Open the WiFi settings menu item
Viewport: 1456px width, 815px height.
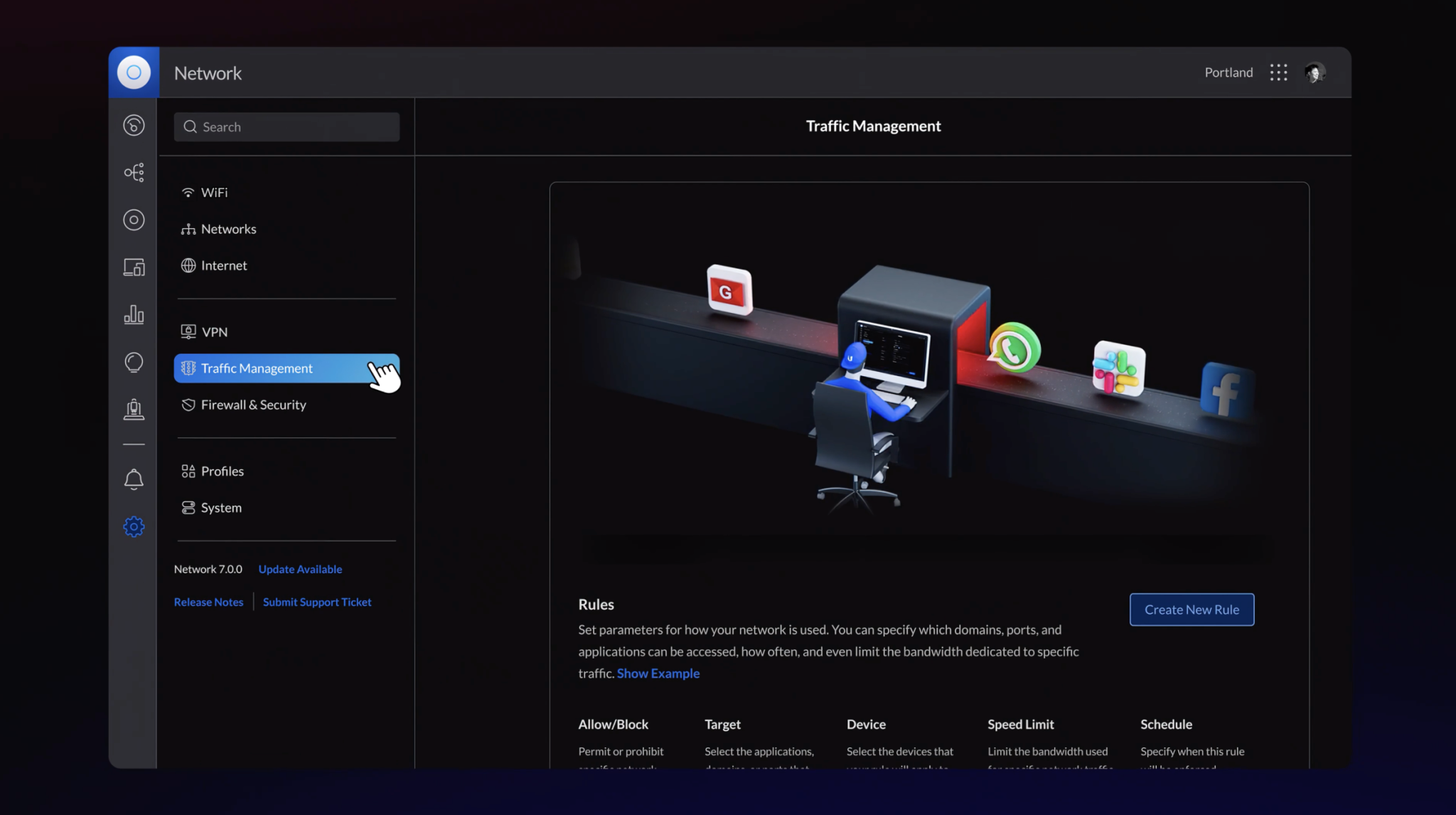(x=214, y=193)
